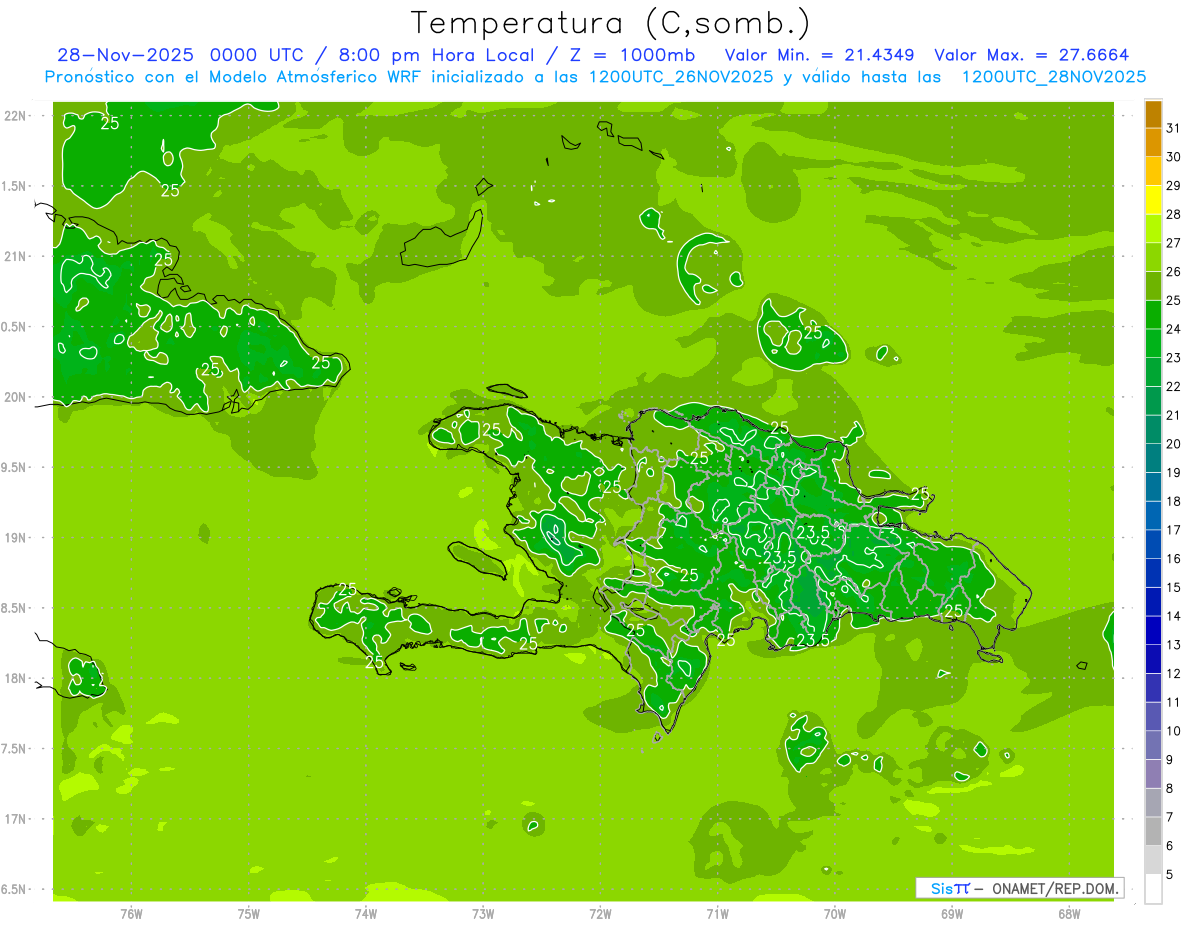Click the legend scale number '28'
The image size is (1200, 927).
pyautogui.click(x=1174, y=214)
